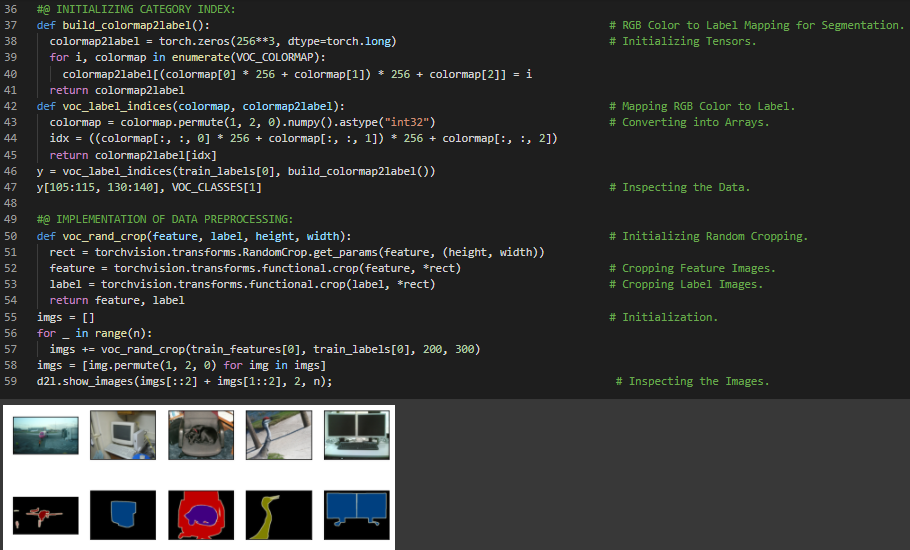Click line number 50

12,236
